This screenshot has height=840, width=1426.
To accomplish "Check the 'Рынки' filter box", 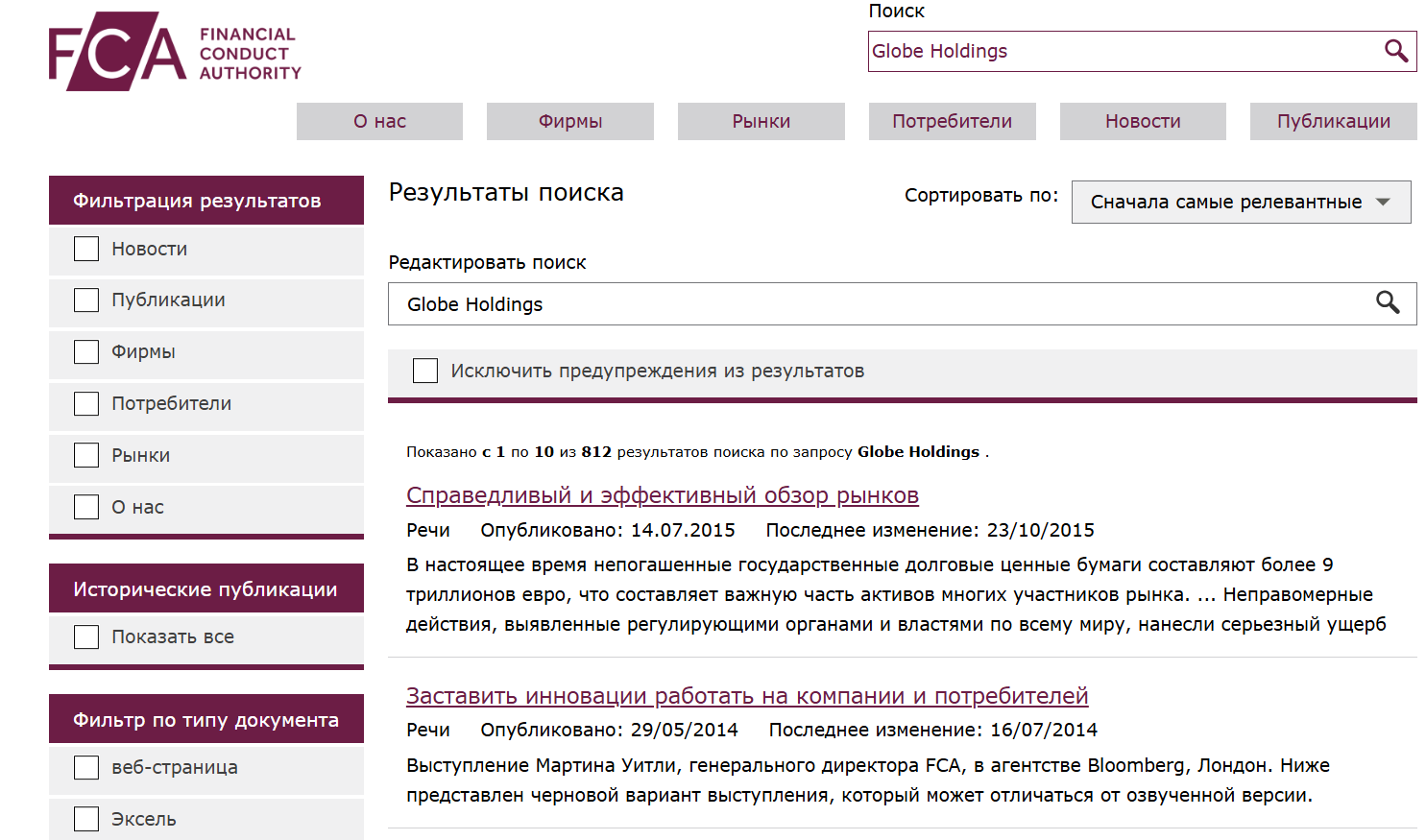I will 85,455.
